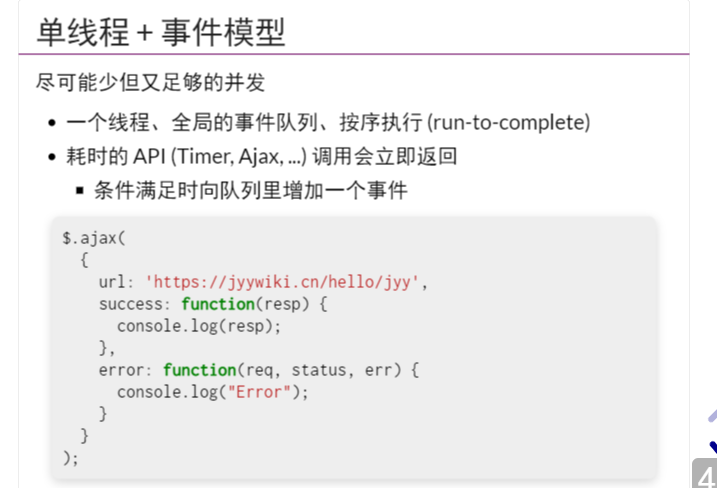Click the dark blue down navigation arrow
This screenshot has width=717, height=488.
coord(713,447)
